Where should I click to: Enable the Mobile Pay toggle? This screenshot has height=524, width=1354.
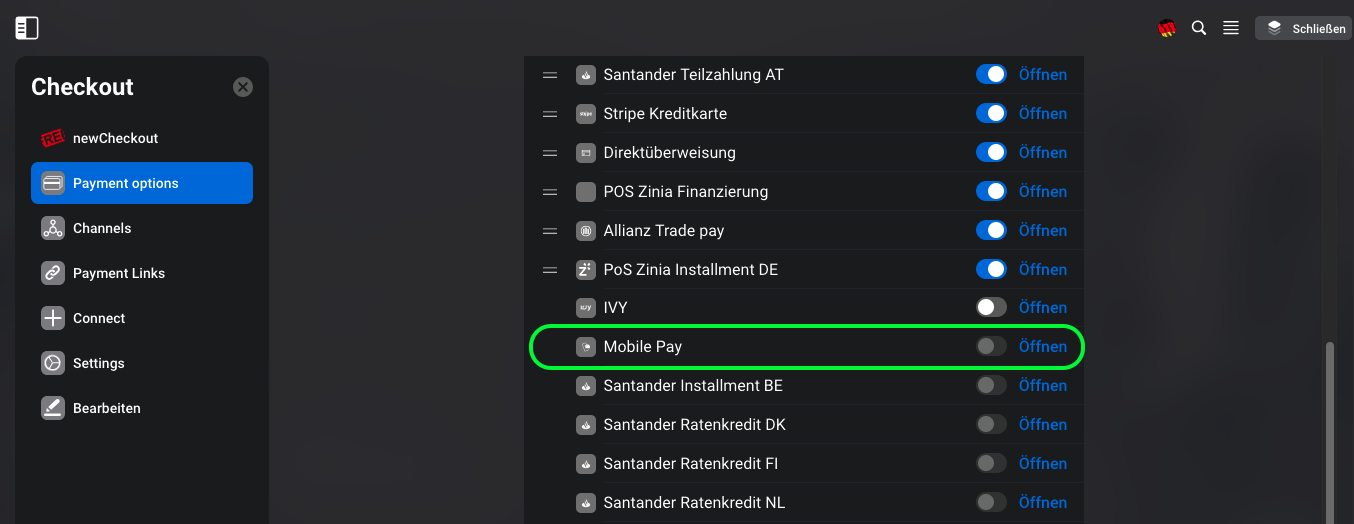991,347
